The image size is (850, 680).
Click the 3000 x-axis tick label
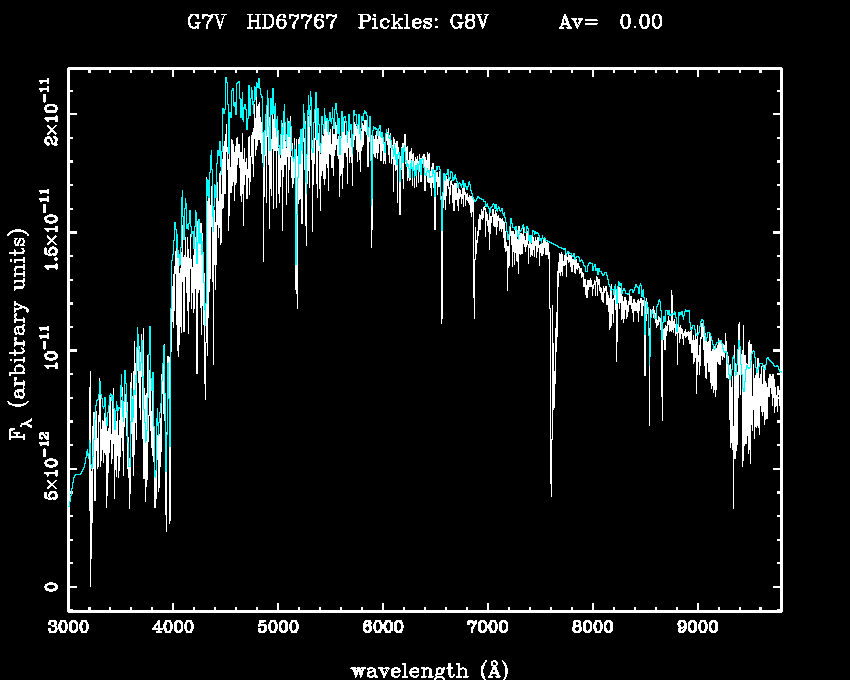pos(68,628)
